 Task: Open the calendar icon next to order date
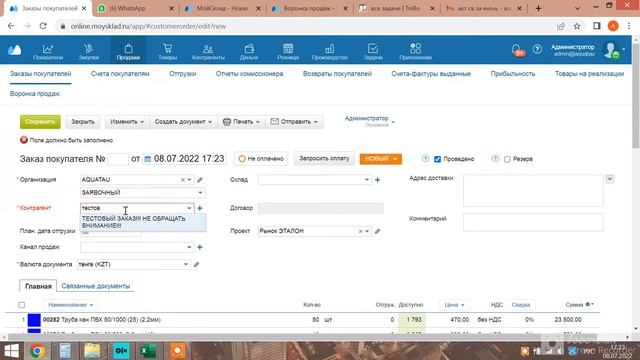click(148, 159)
